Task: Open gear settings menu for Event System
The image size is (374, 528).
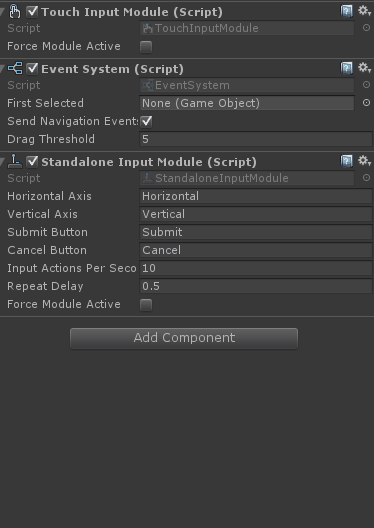Action: pos(364,68)
